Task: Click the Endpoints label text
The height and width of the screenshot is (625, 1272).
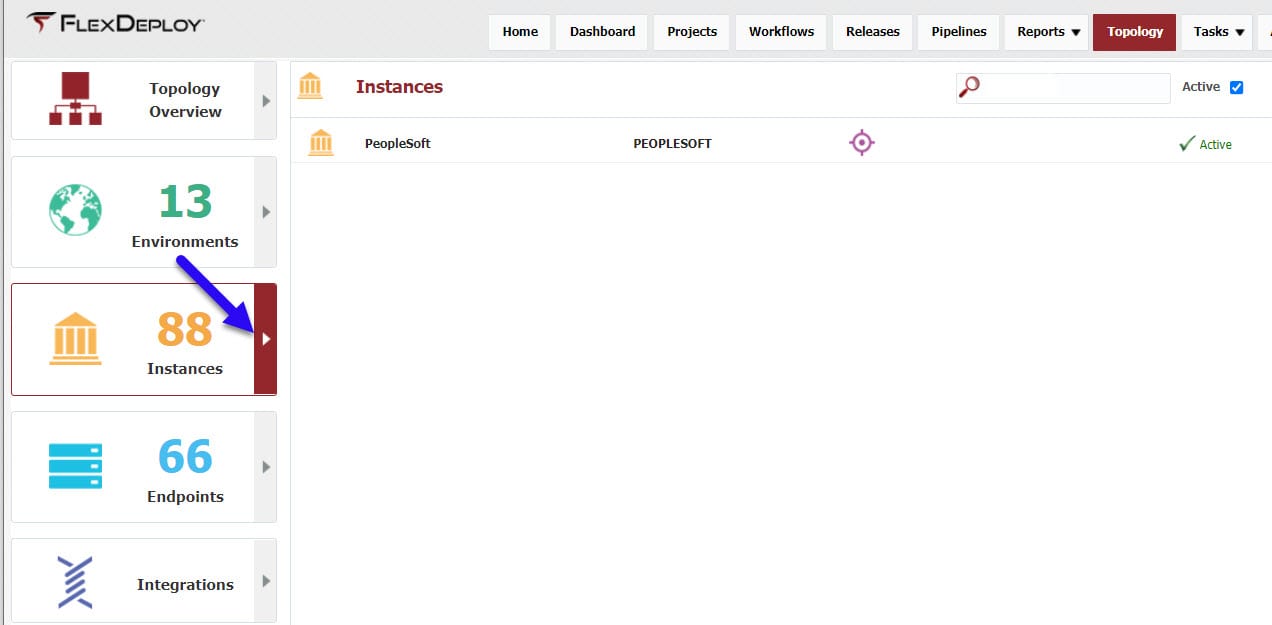Action: point(185,496)
